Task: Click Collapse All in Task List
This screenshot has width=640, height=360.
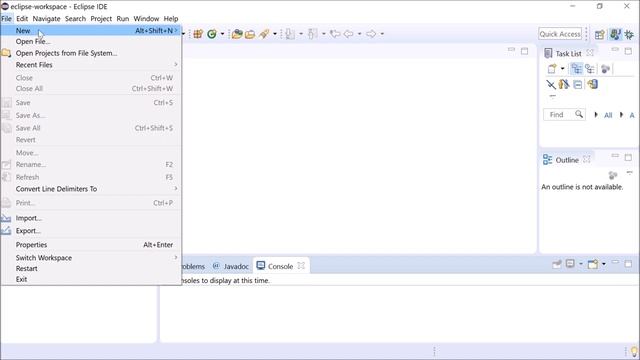Action: 578,84
